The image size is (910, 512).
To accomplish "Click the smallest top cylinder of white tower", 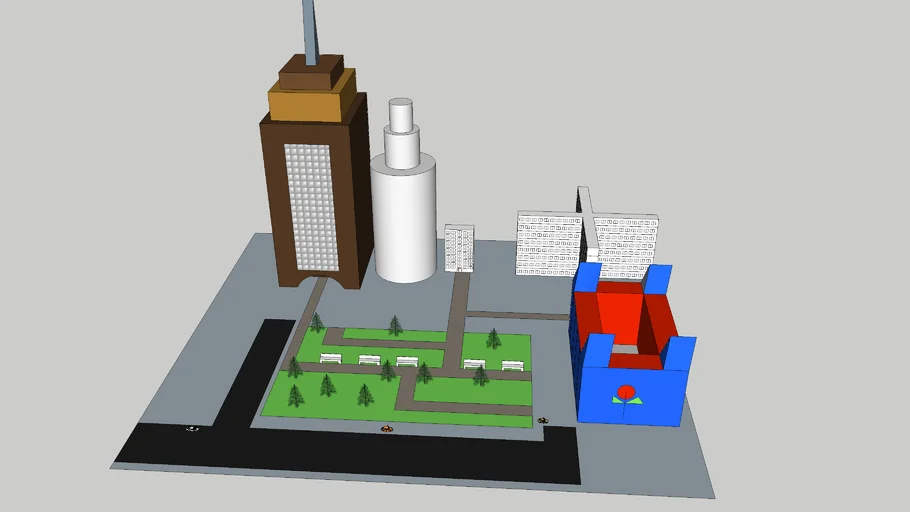I will click(x=401, y=114).
